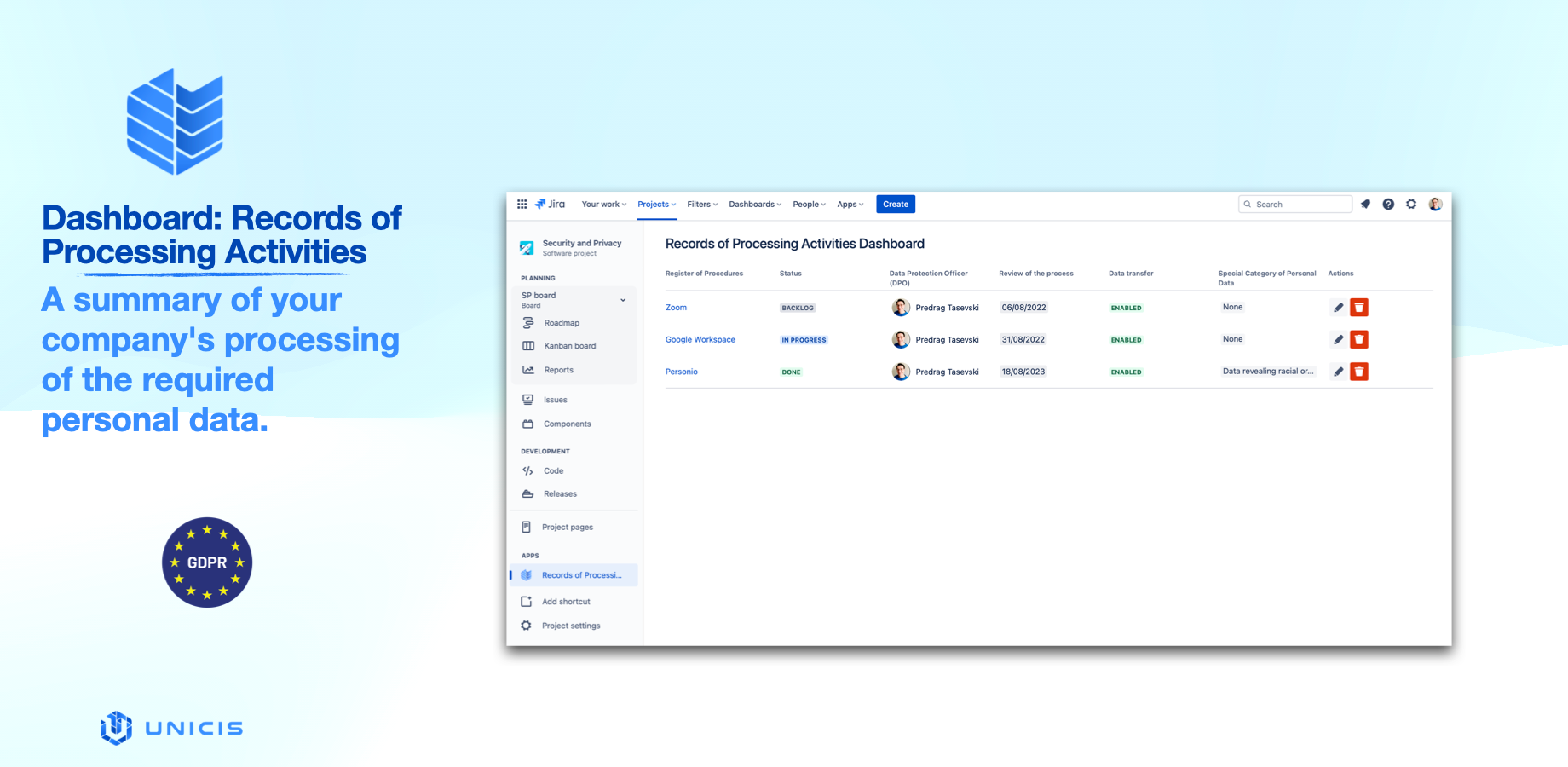
Task: Click the Data Protection Officer (DPO) column header
Action: tap(929, 278)
